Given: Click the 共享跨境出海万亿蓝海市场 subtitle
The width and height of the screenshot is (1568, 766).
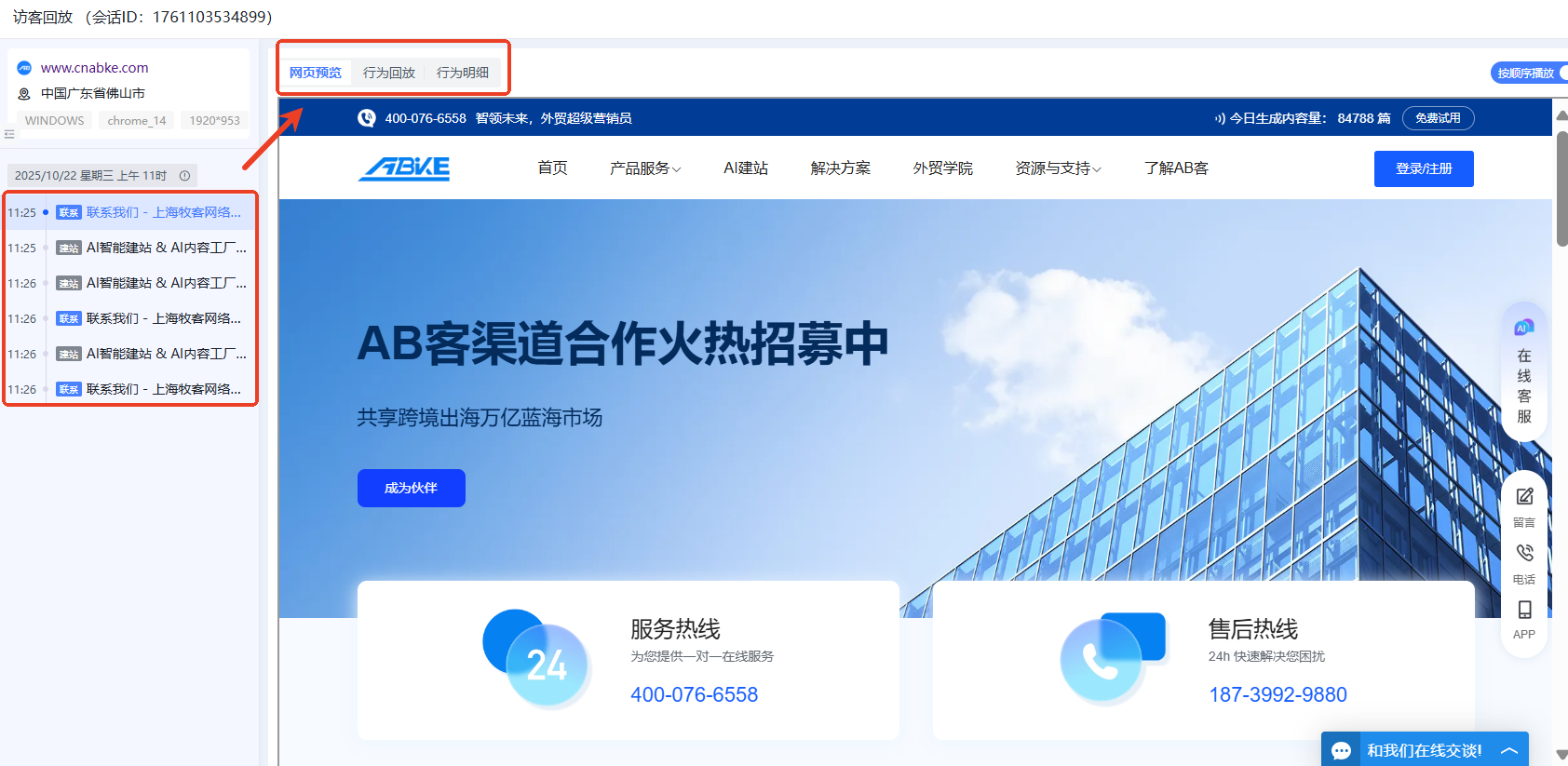Looking at the screenshot, I should pos(480,418).
